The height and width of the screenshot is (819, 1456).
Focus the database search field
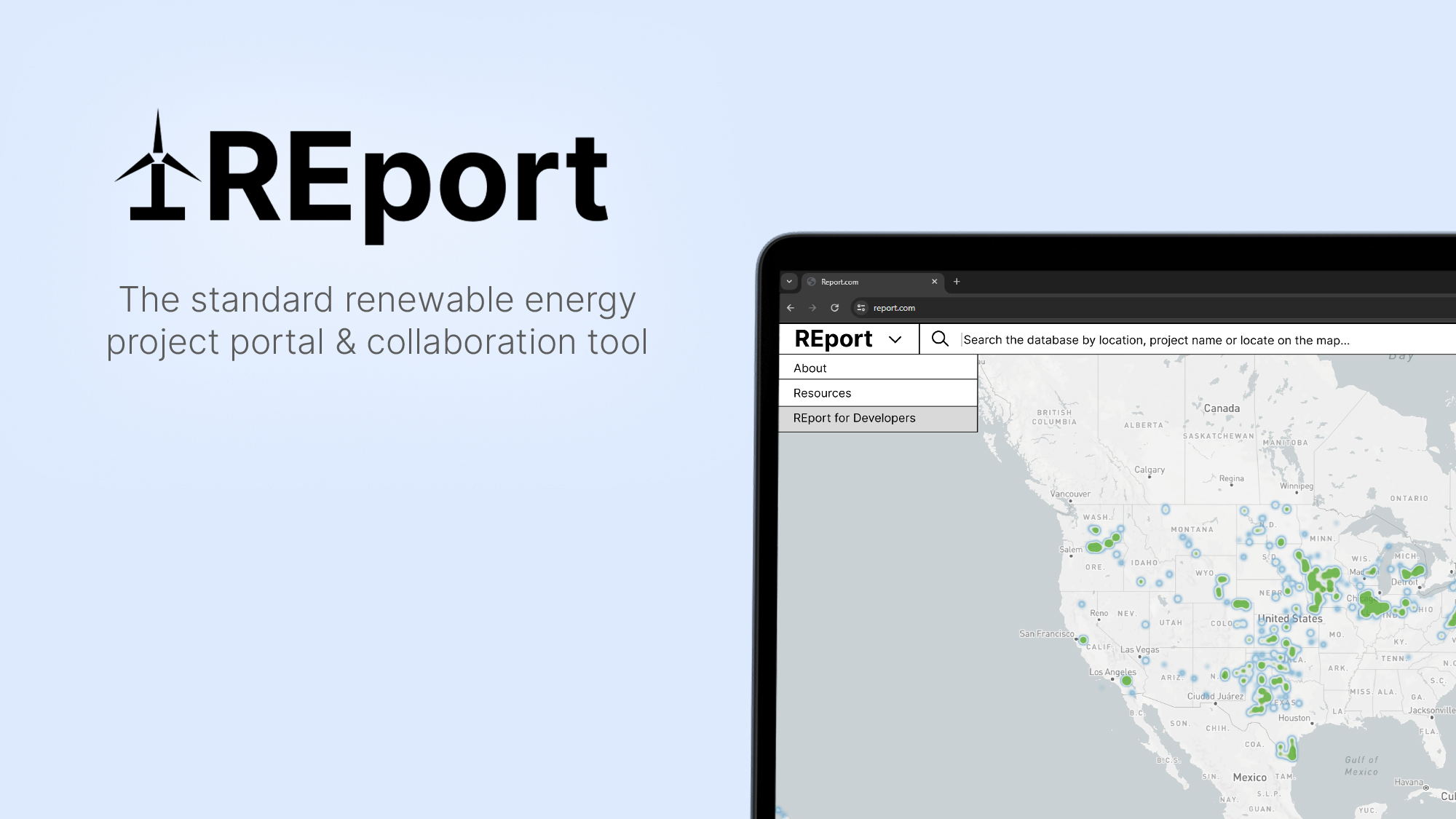(1156, 340)
